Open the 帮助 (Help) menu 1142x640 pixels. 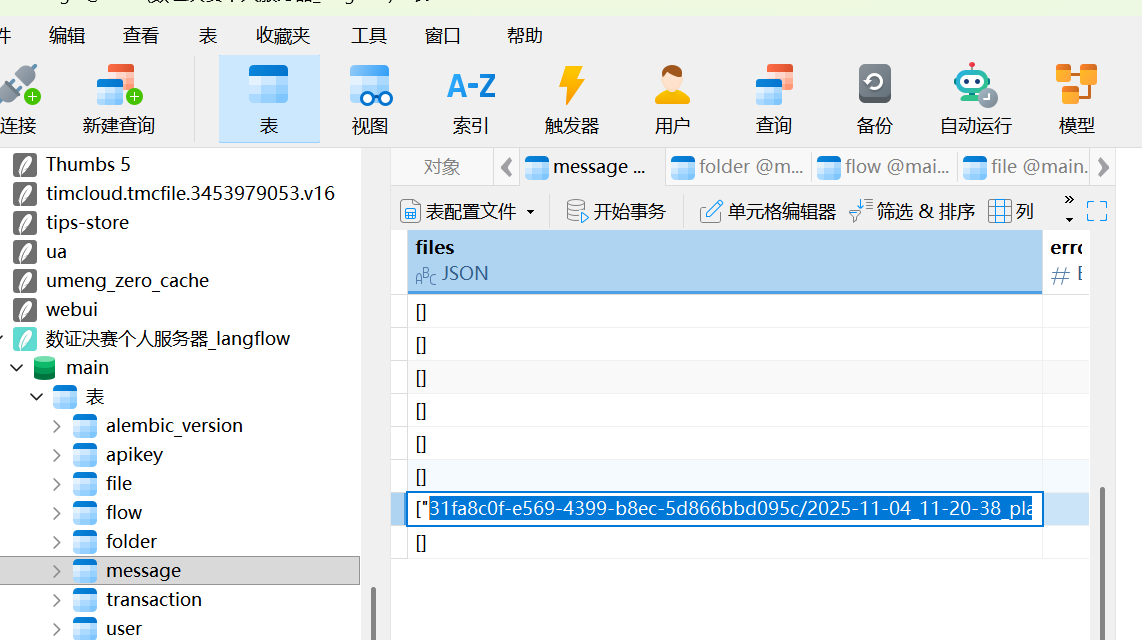tap(524, 36)
